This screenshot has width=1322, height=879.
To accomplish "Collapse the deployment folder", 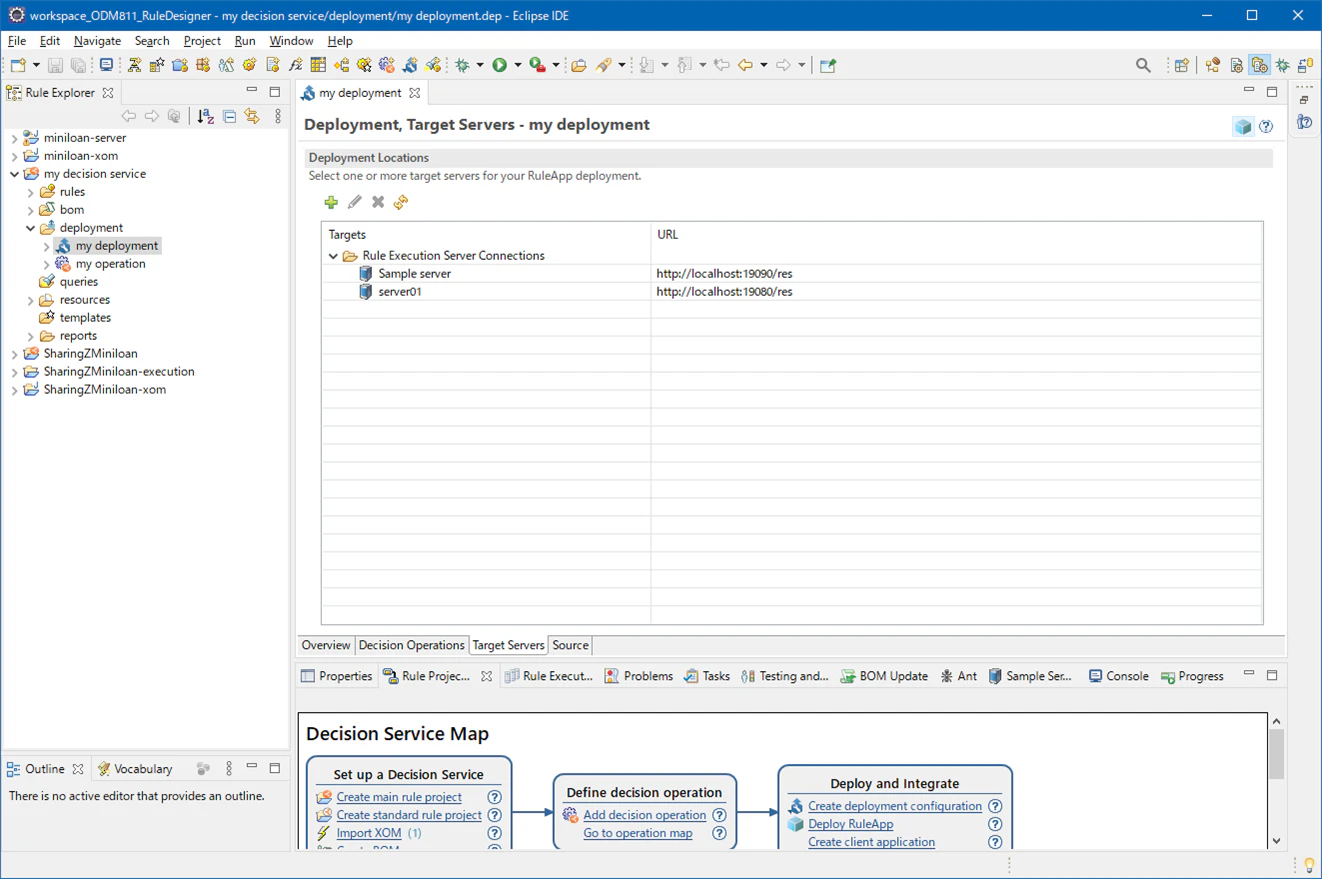I will tap(30, 228).
